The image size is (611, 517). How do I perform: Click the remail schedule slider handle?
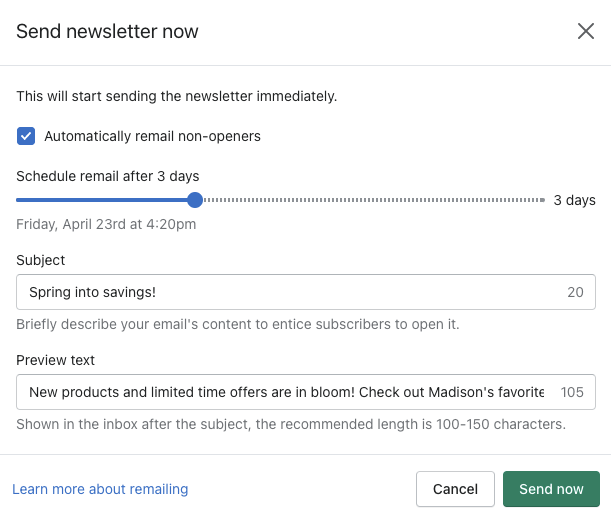point(195,200)
